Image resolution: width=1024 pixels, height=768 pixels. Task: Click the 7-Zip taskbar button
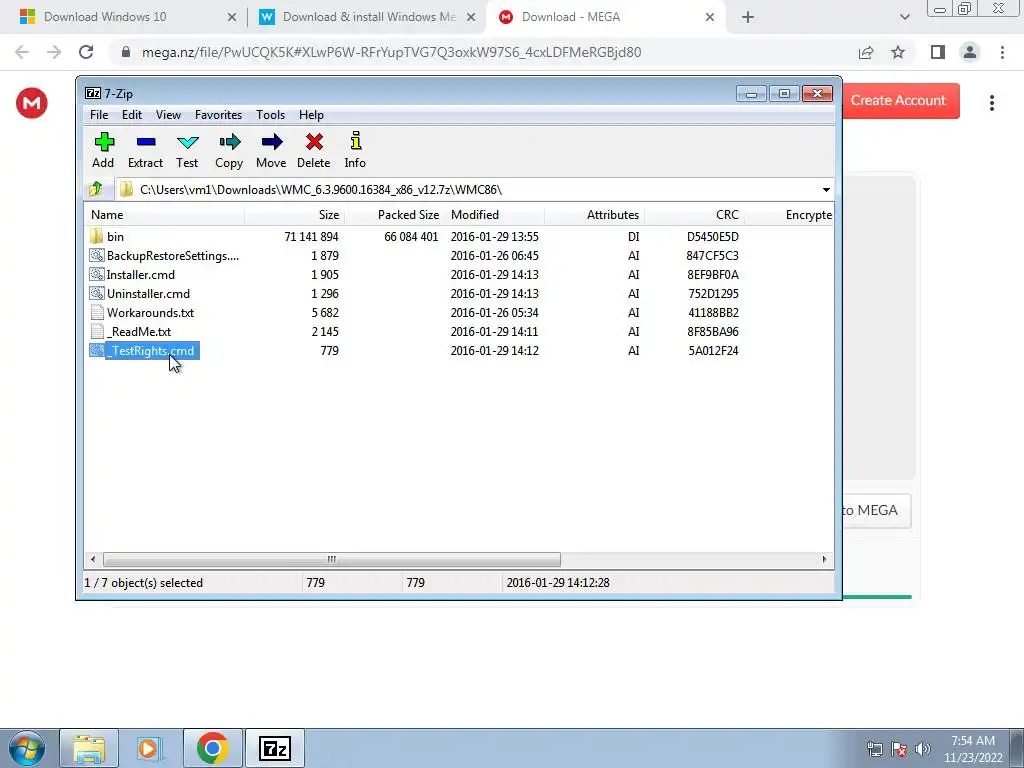pyautogui.click(x=274, y=748)
